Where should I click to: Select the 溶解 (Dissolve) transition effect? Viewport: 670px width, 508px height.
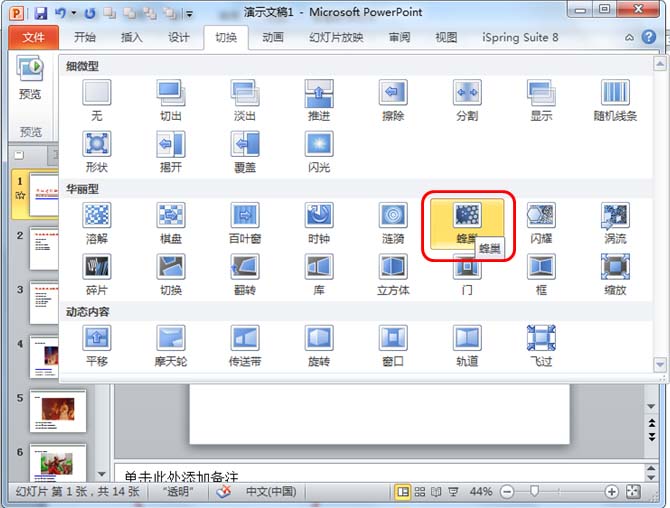coord(97,222)
